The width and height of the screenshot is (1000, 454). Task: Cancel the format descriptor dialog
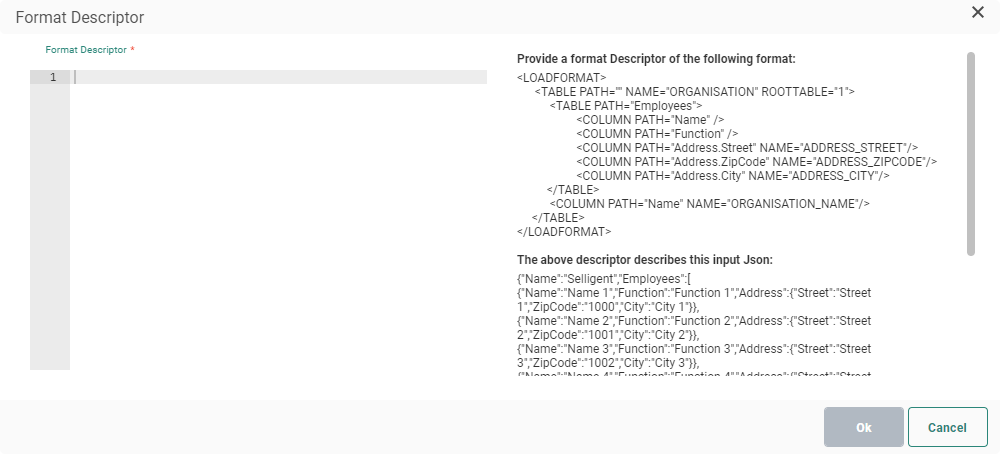[x=947, y=427]
